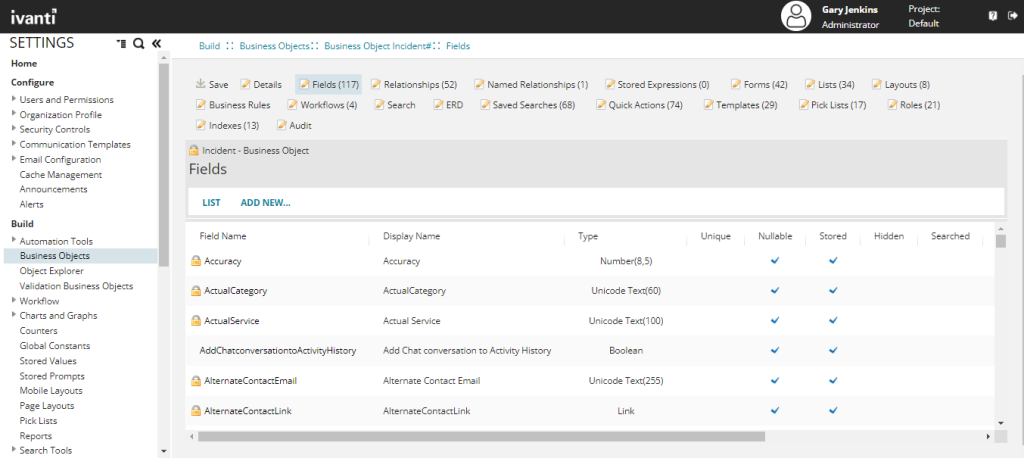The height and width of the screenshot is (474, 1024).
Task: Expand Organization Profile tree node
Action: tap(14, 114)
